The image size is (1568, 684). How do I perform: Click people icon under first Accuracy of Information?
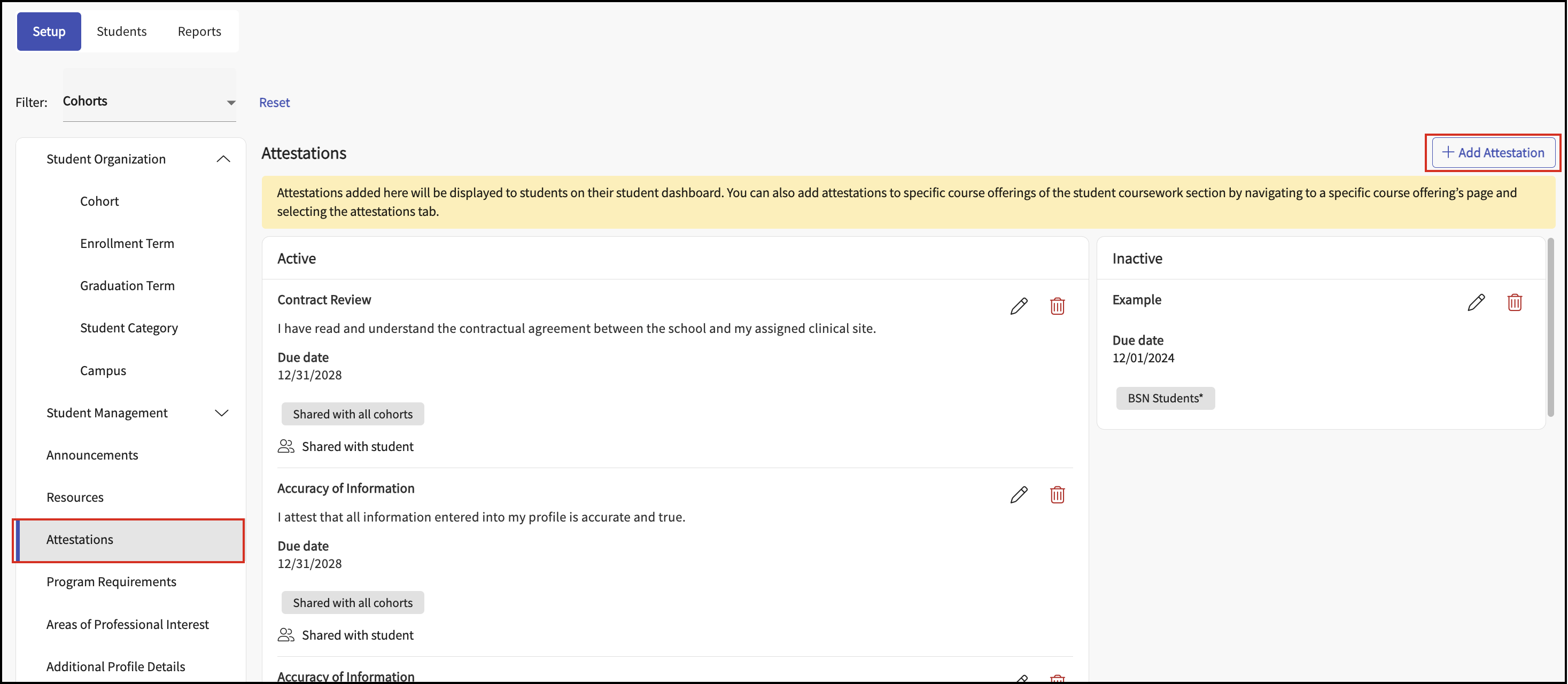click(x=285, y=635)
